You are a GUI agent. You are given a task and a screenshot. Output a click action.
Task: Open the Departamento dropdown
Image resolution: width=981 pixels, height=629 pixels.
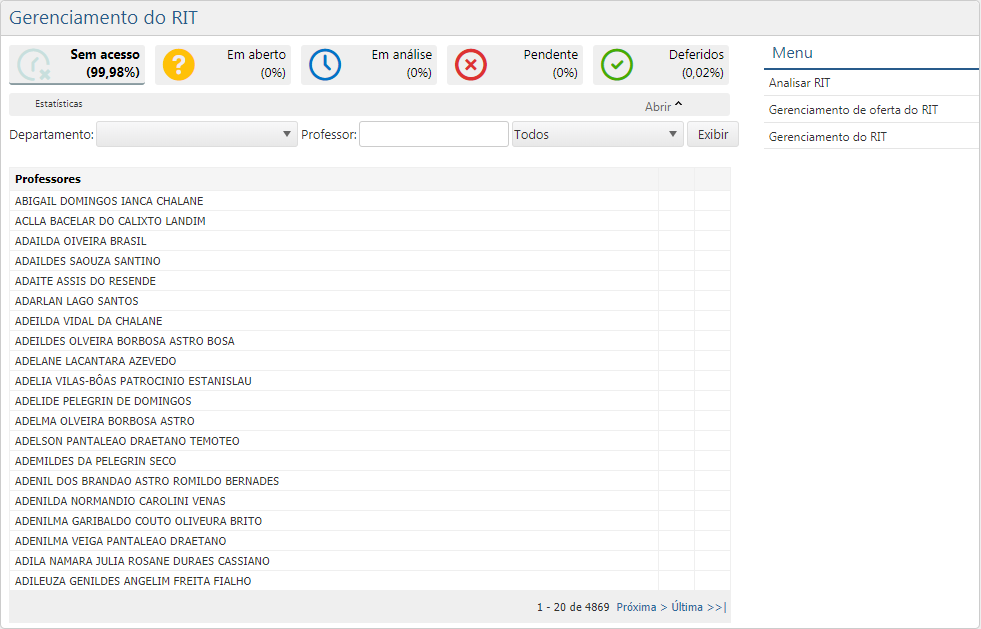point(196,134)
